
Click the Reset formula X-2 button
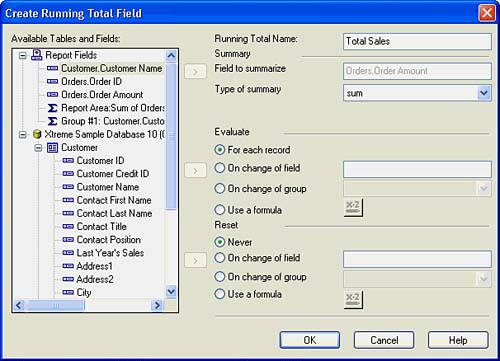click(353, 299)
